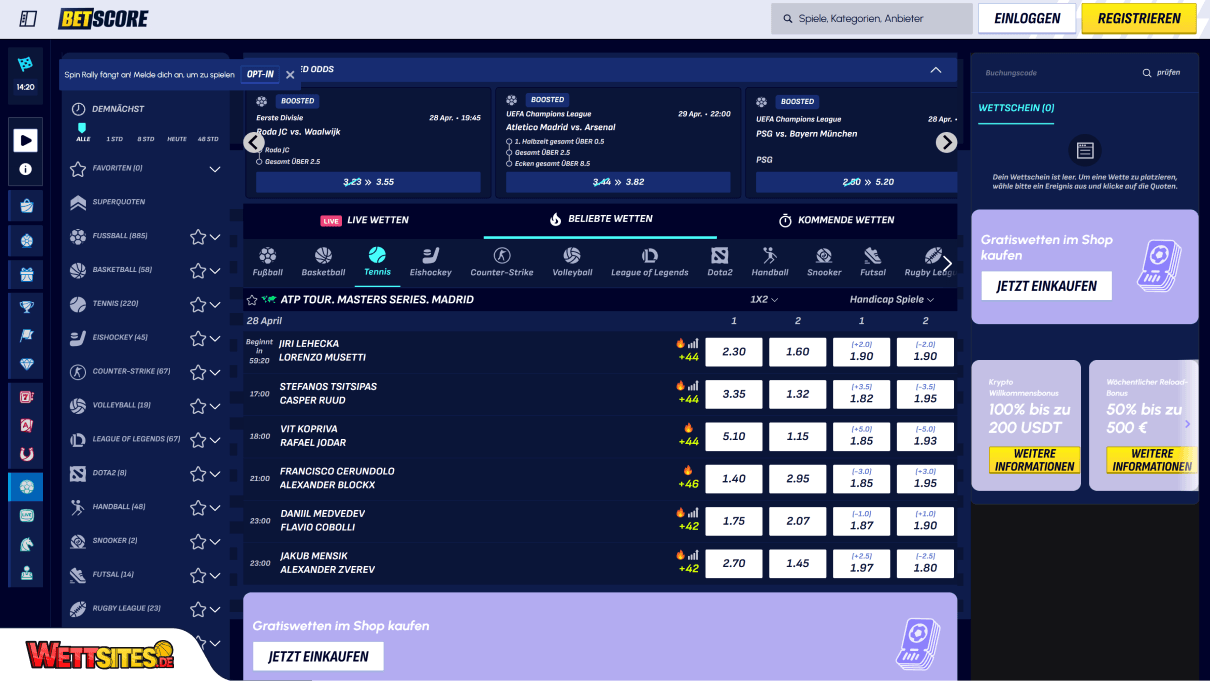Pick odds 2.30 for Jiri Lehecka

[734, 352]
